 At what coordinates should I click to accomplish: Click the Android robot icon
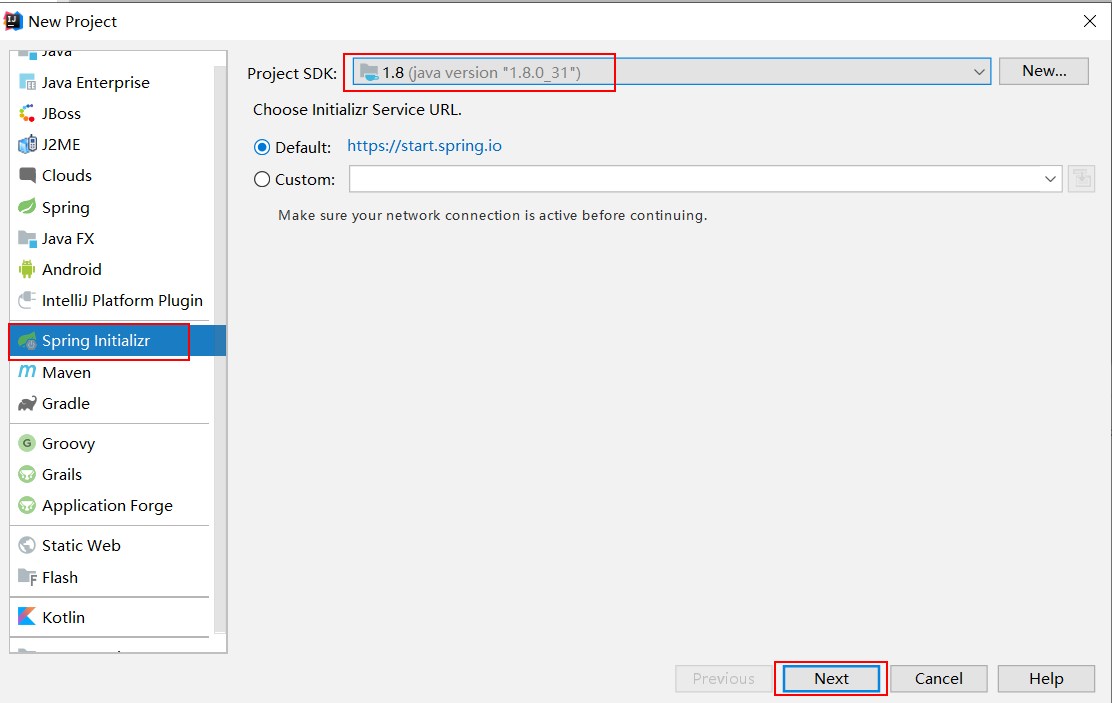pyautogui.click(x=27, y=270)
